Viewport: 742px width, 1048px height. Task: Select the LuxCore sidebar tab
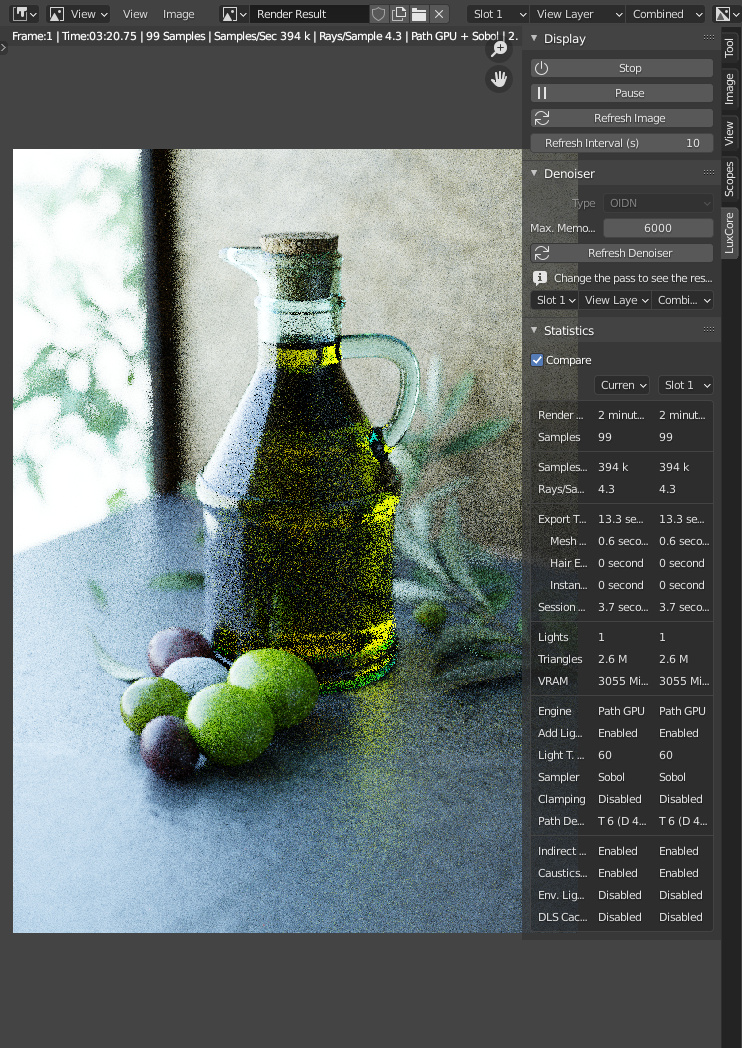pos(729,233)
